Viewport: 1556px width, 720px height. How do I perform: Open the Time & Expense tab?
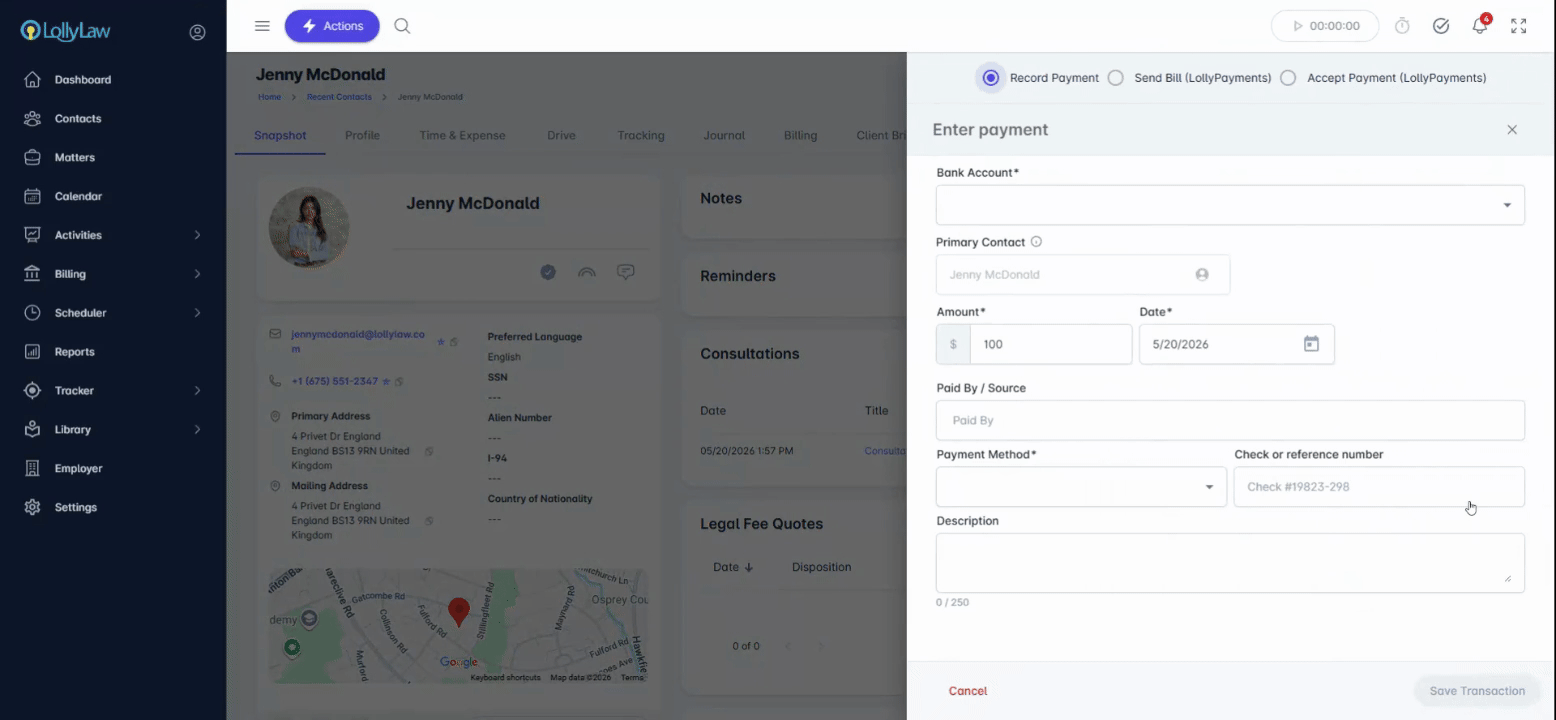tap(462, 135)
